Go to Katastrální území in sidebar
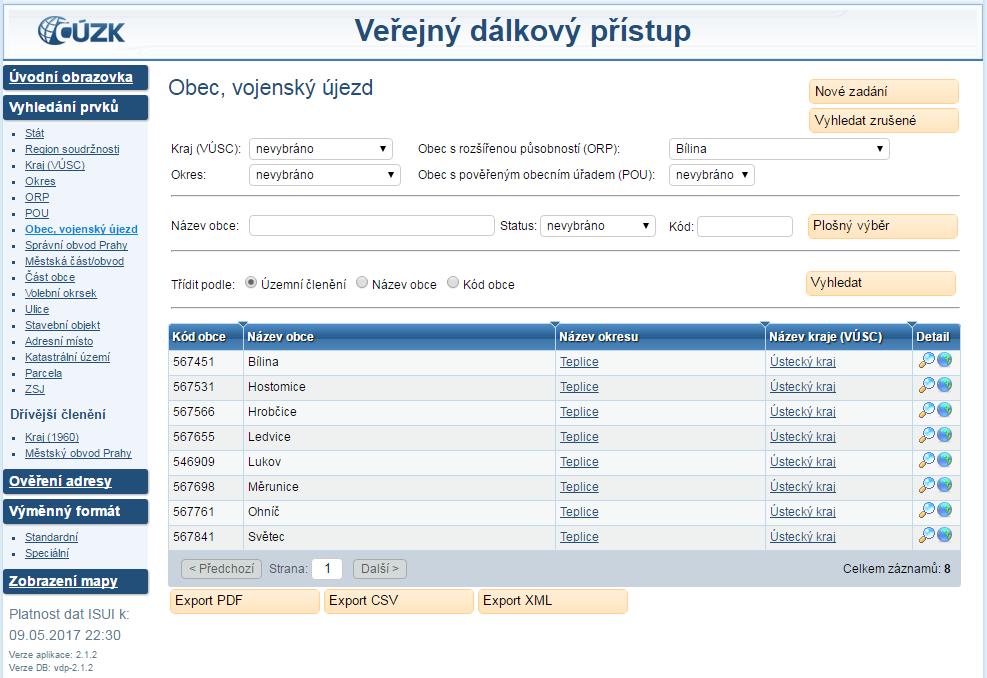This screenshot has height=678, width=987. (x=67, y=357)
